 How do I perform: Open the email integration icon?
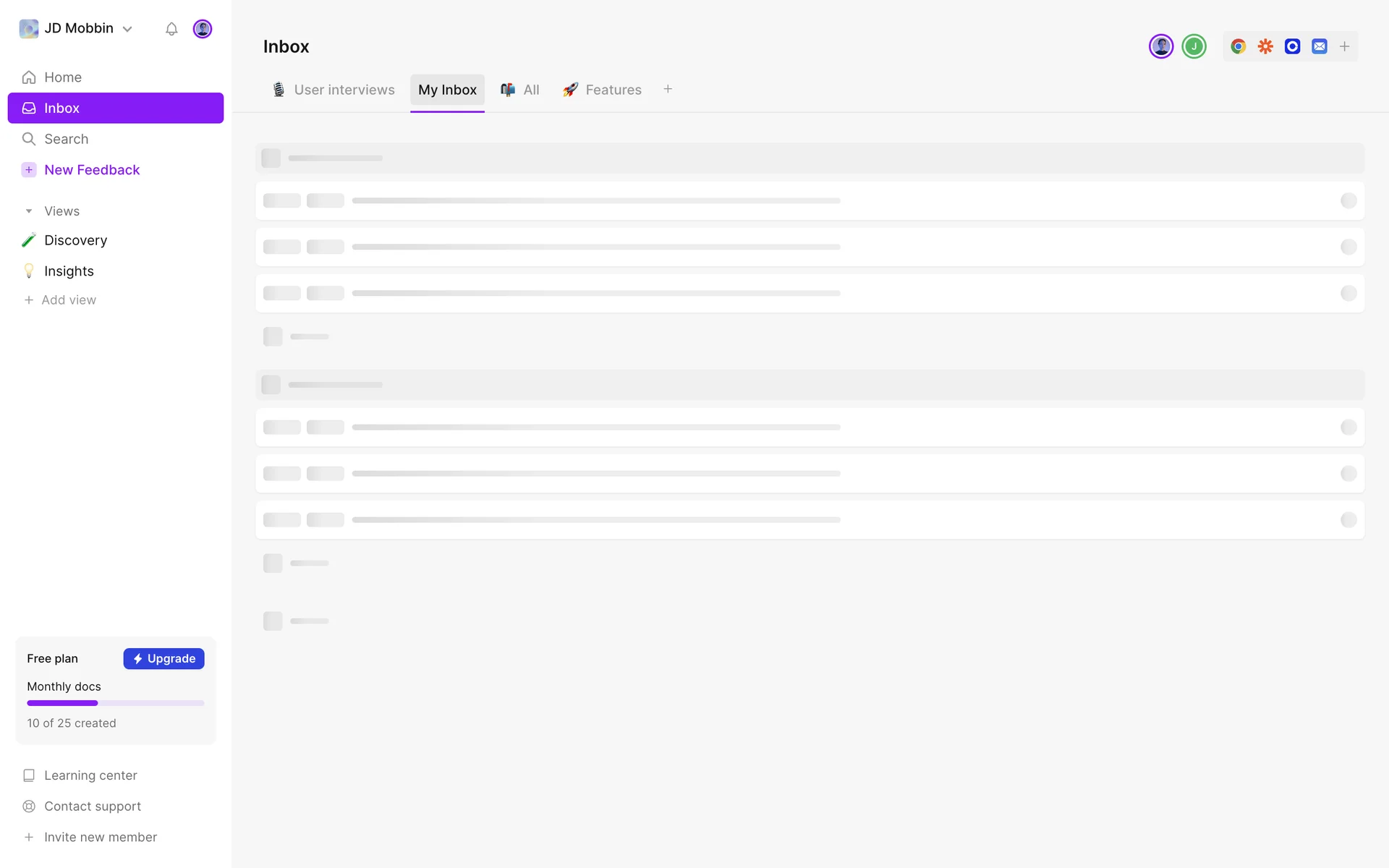[x=1320, y=46]
